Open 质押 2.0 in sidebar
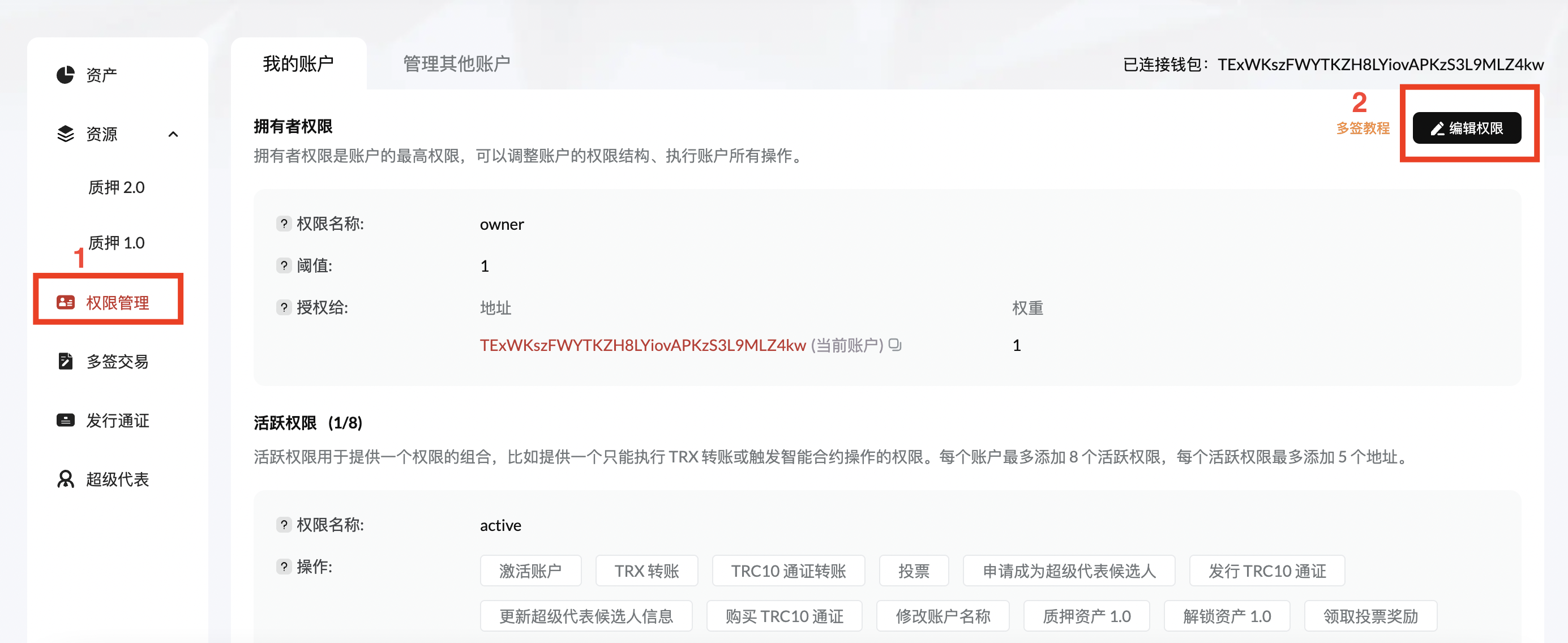 (116, 187)
